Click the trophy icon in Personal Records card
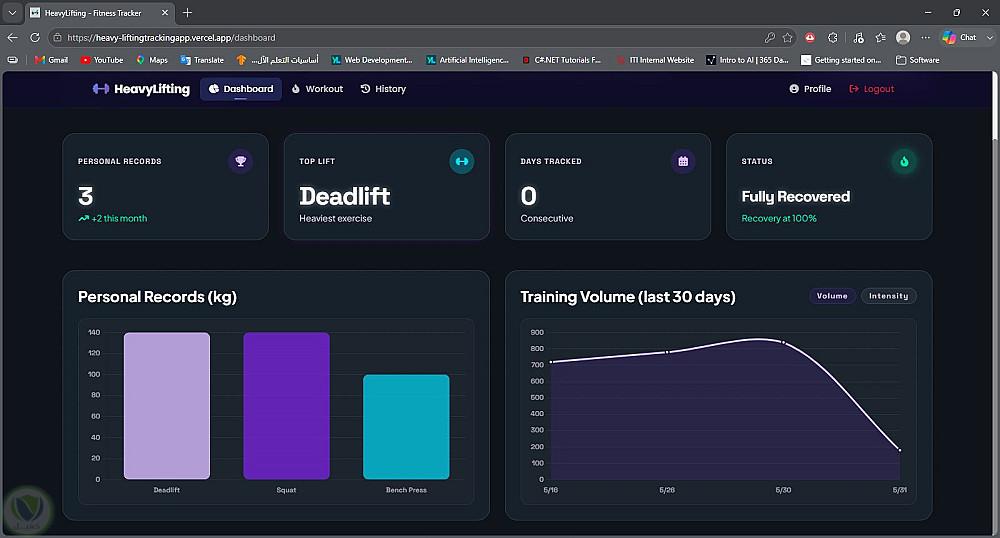Viewport: 1000px width, 538px height. [240, 161]
